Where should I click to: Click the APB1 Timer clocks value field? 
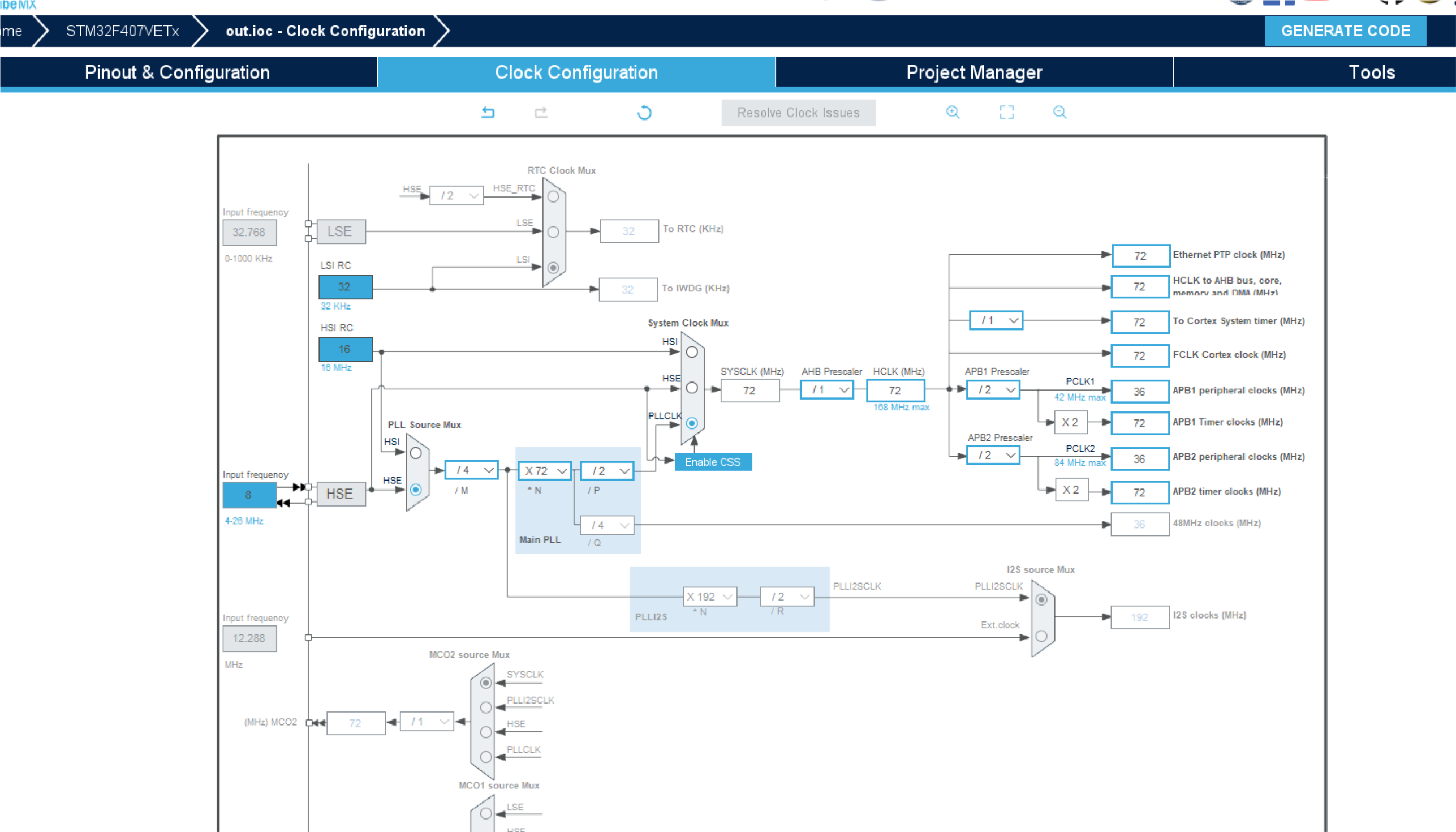click(x=1140, y=423)
